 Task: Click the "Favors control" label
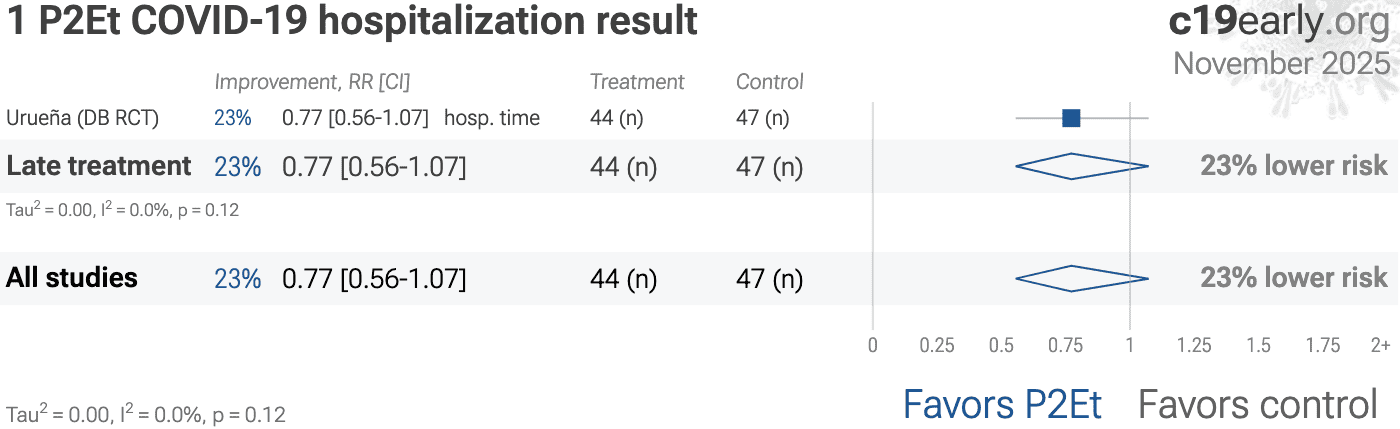pos(1258,405)
